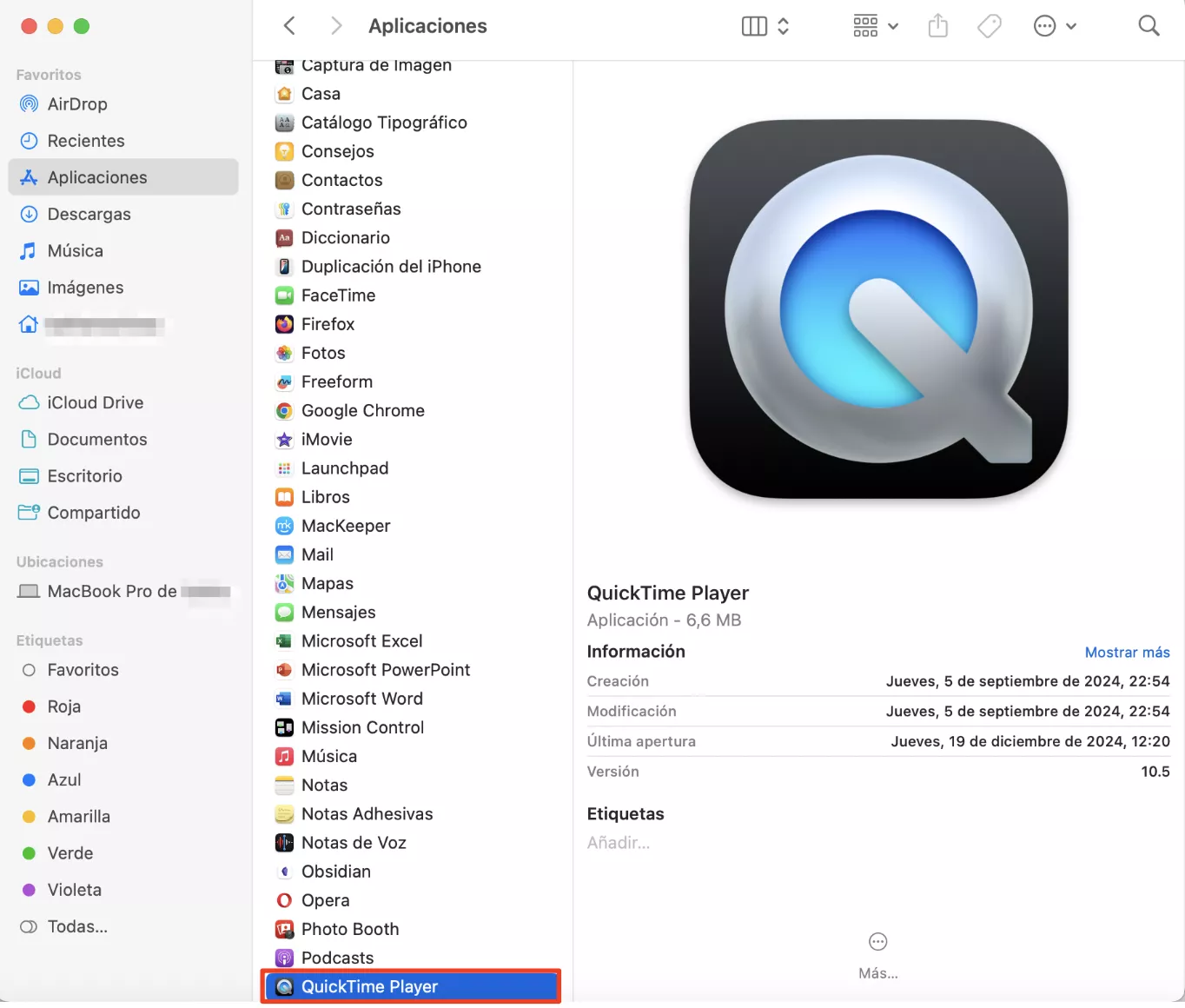Go back with the left chevron
1185x1008 pixels.
point(290,26)
